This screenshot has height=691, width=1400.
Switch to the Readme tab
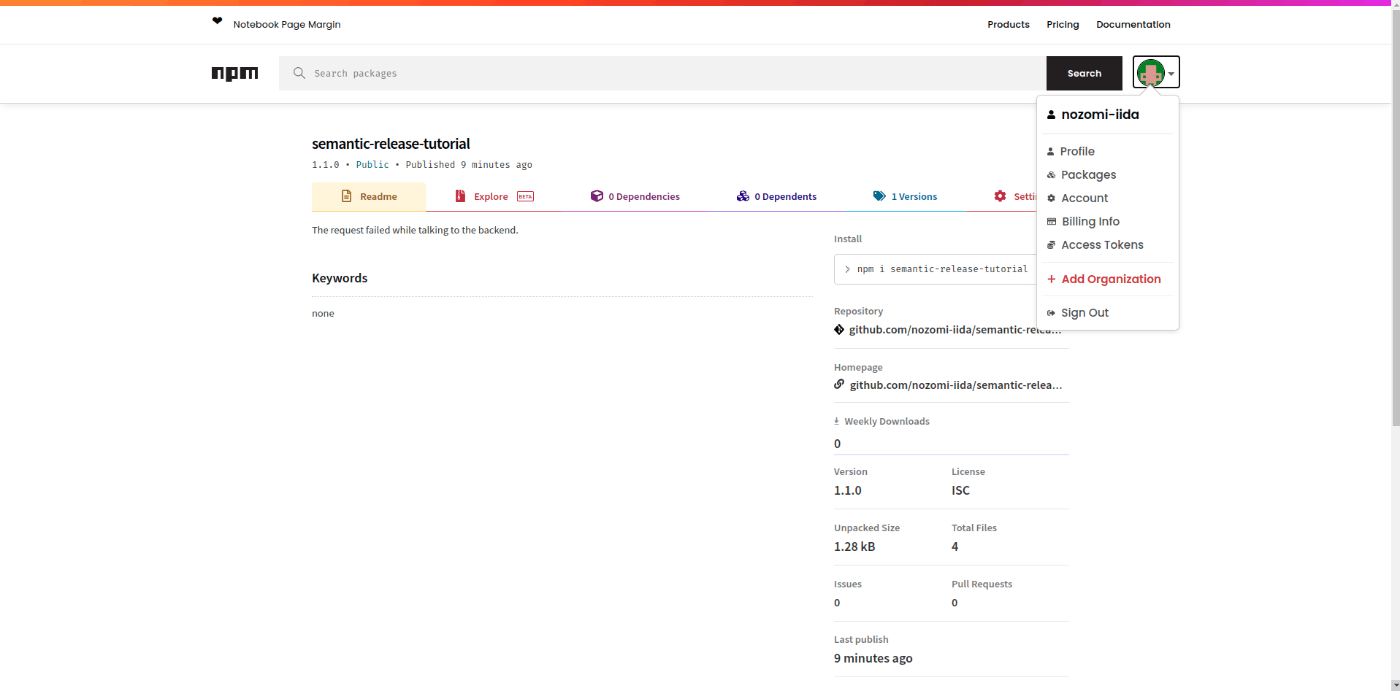pyautogui.click(x=369, y=197)
